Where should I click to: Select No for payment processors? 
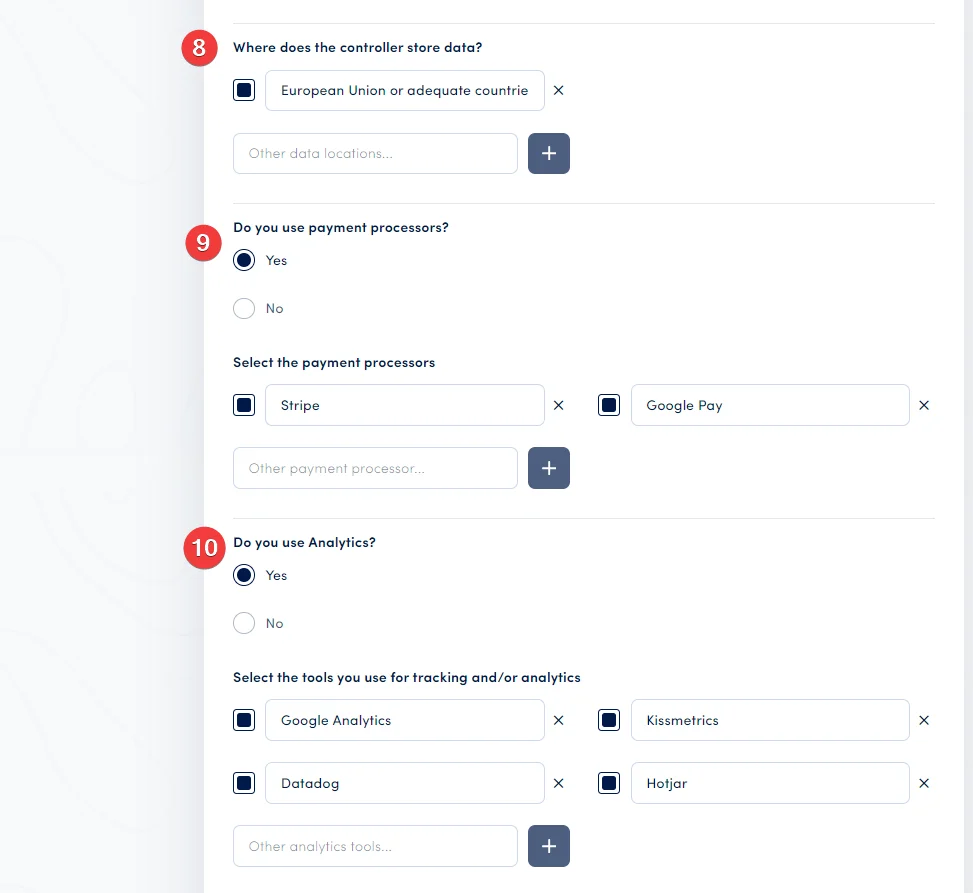(243, 308)
